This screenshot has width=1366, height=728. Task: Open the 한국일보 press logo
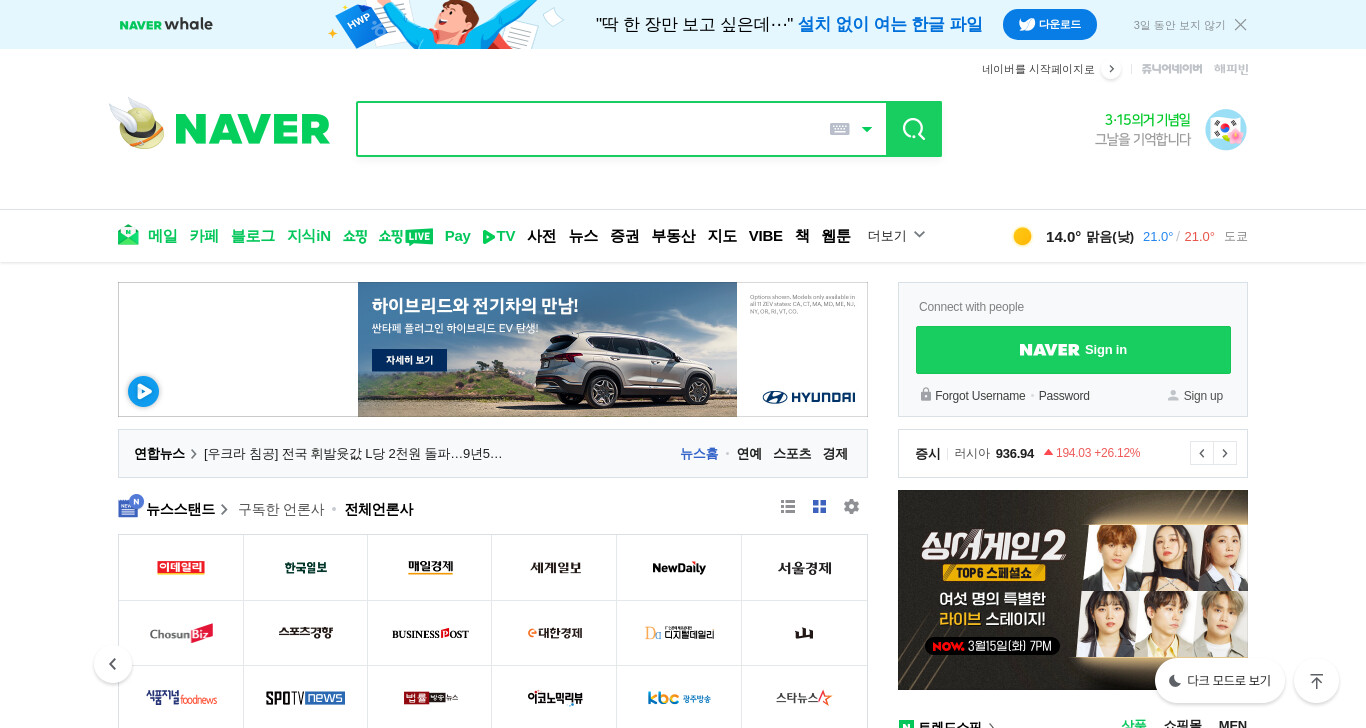(x=306, y=568)
